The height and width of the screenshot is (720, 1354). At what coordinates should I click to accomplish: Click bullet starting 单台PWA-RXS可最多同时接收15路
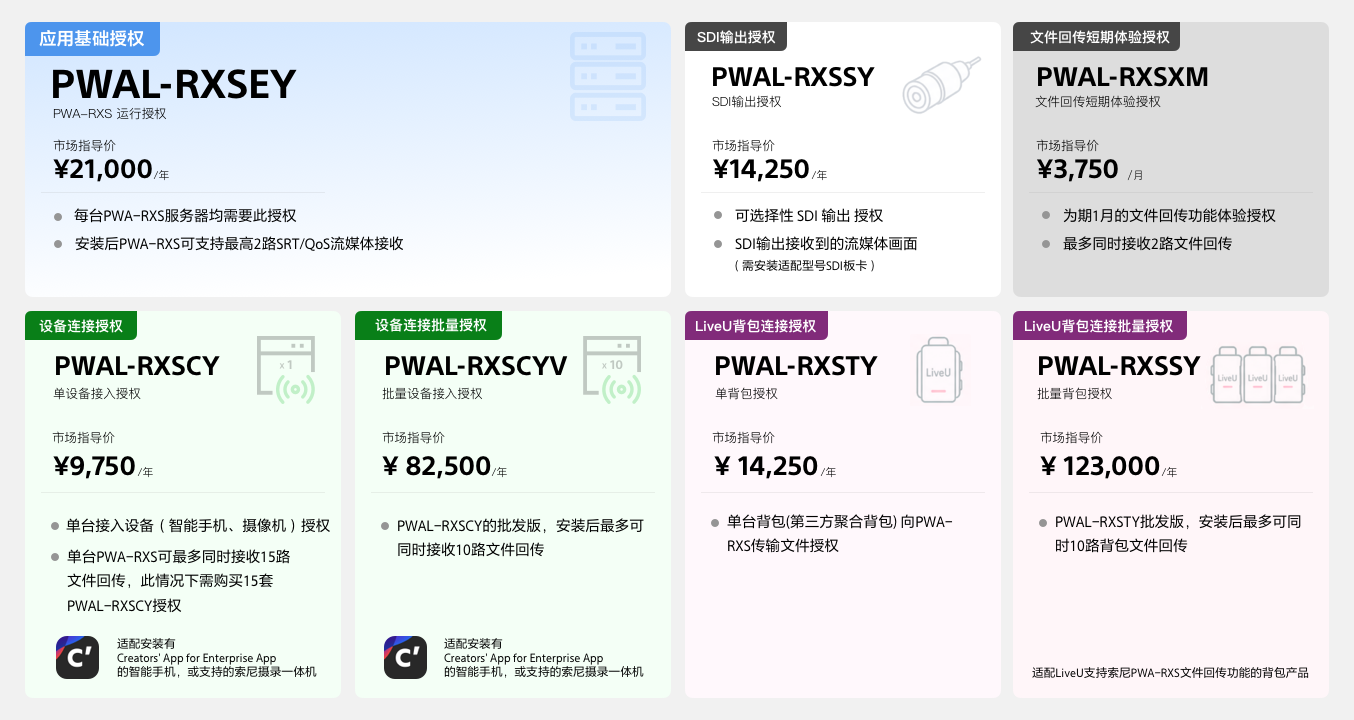pos(179,581)
